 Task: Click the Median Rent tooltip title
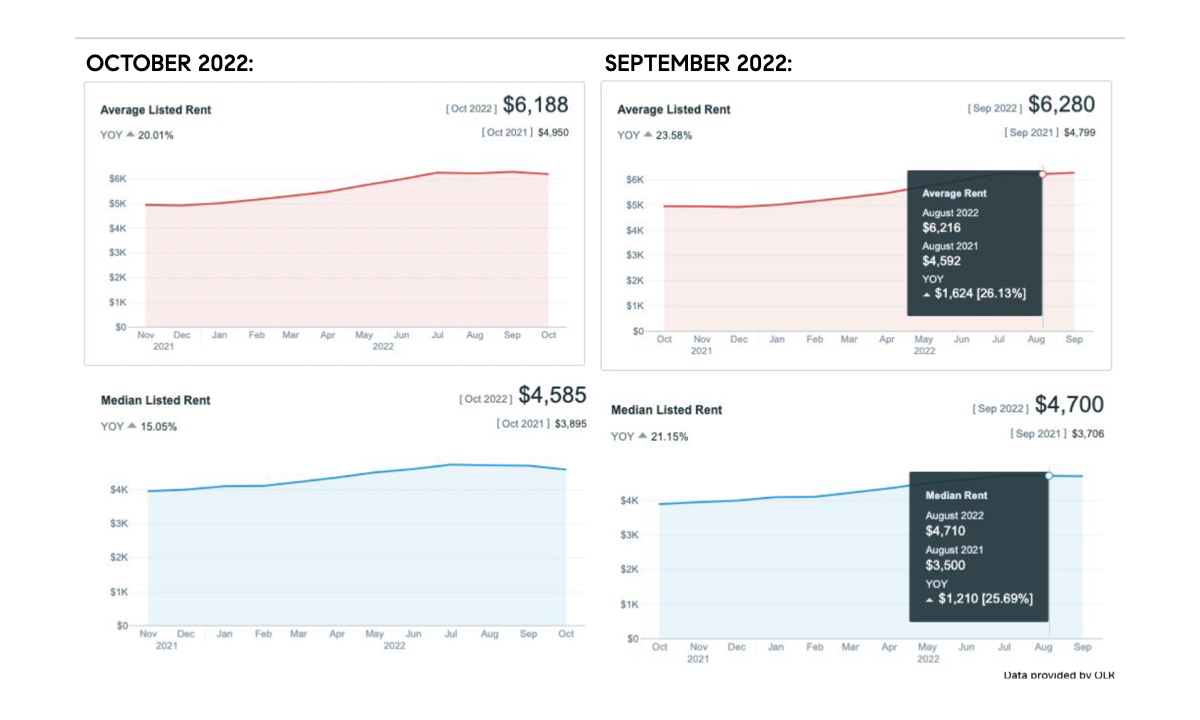(x=956, y=495)
